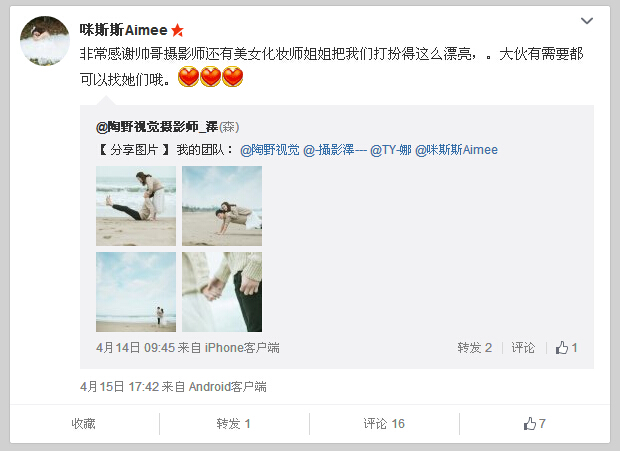Open the @陶野视觉 mention link

270,150
